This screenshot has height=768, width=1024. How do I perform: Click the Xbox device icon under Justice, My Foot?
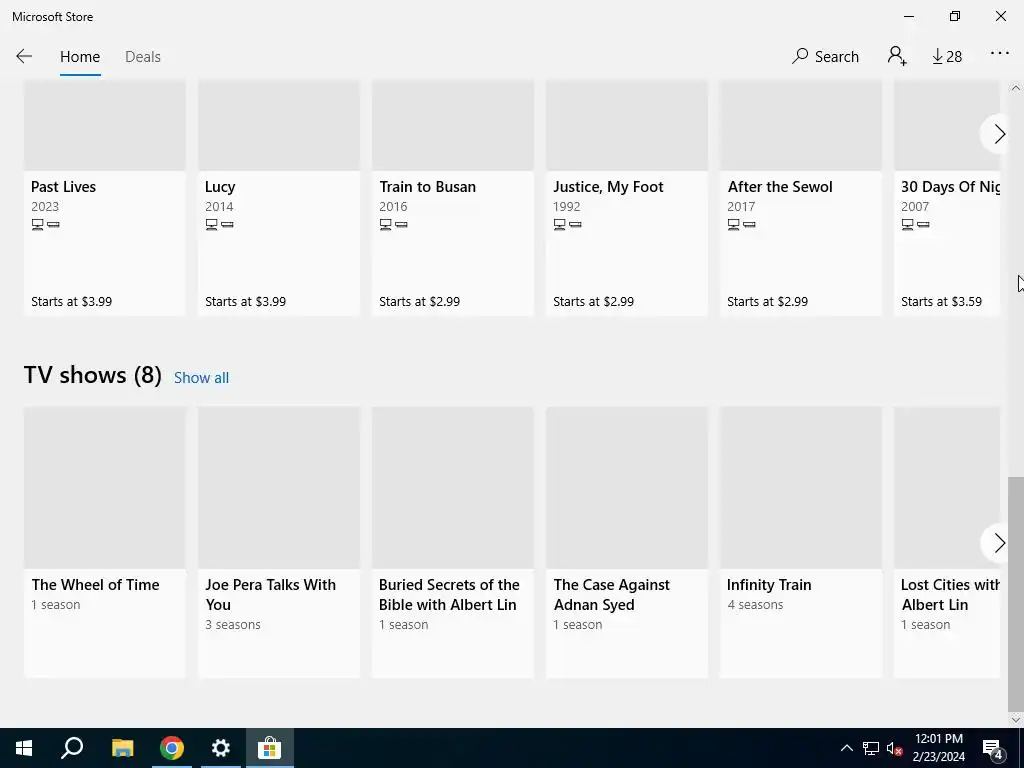(575, 225)
